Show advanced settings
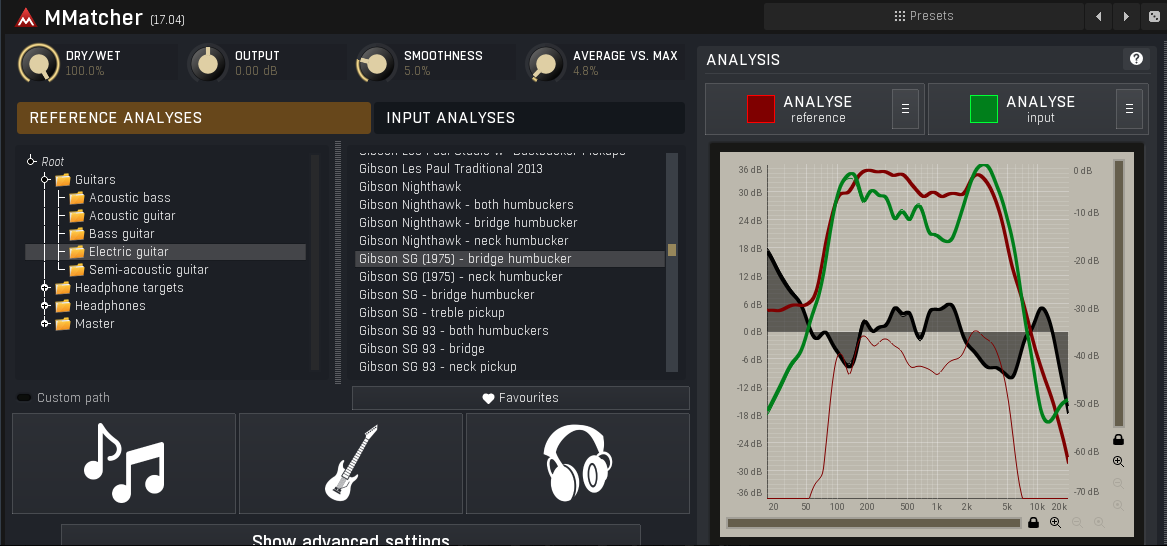The height and width of the screenshot is (546, 1167). click(x=351, y=536)
